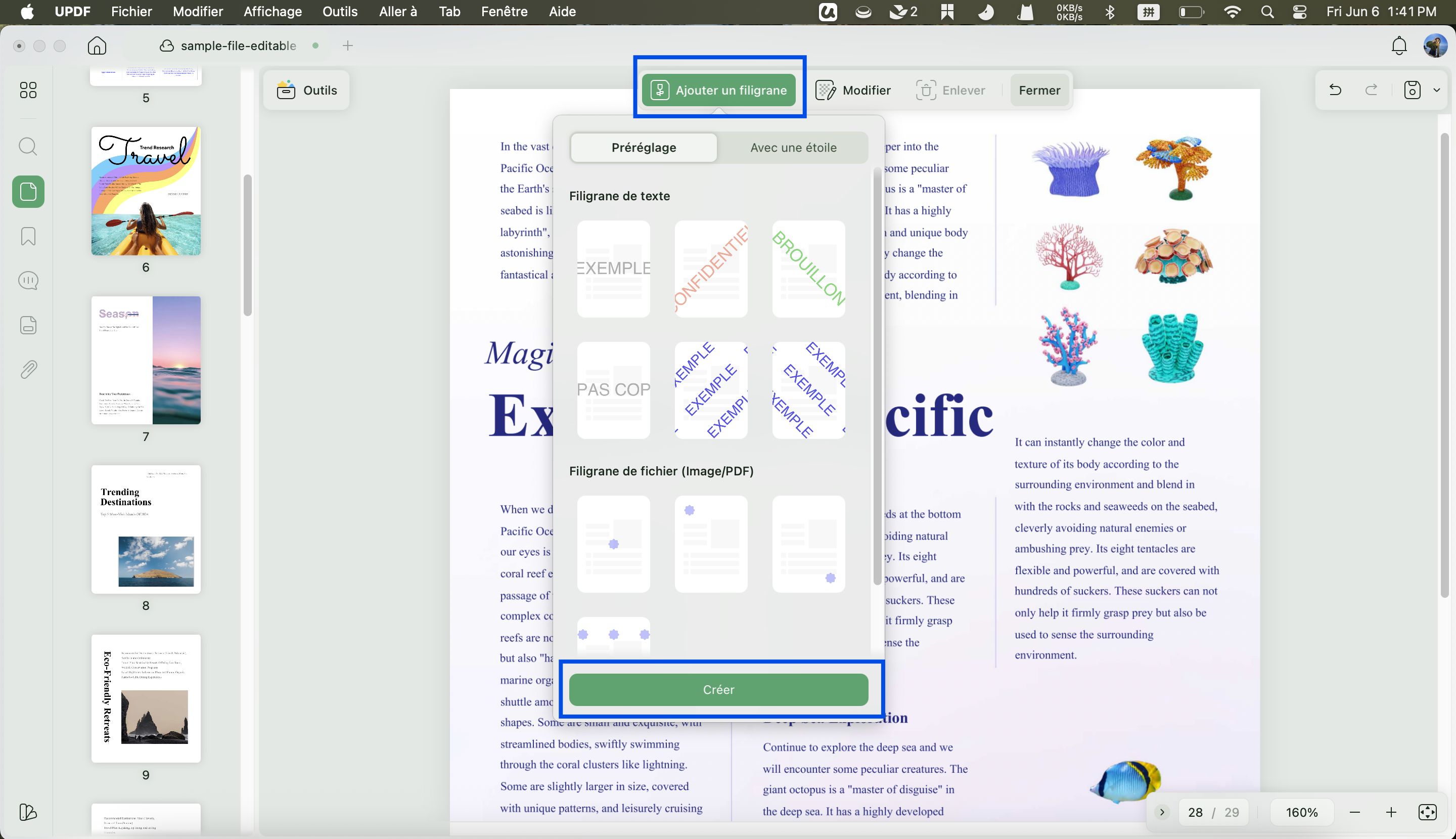Viewport: 1456px width, 839px height.
Task: Open the notifications bell icon
Action: (1399, 46)
